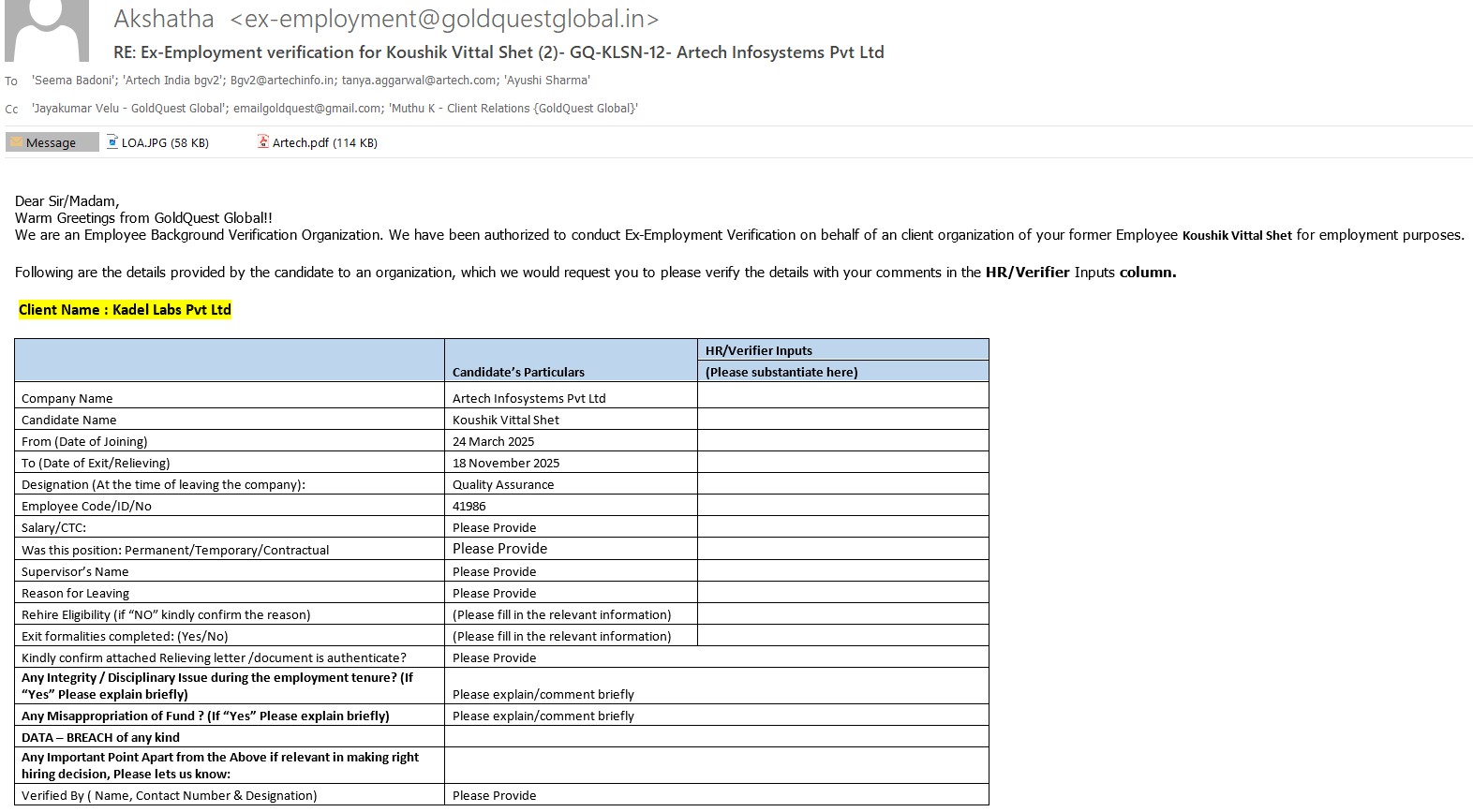Click the Artech.pdf PDF file icon
1473x812 pixels.
(x=263, y=142)
